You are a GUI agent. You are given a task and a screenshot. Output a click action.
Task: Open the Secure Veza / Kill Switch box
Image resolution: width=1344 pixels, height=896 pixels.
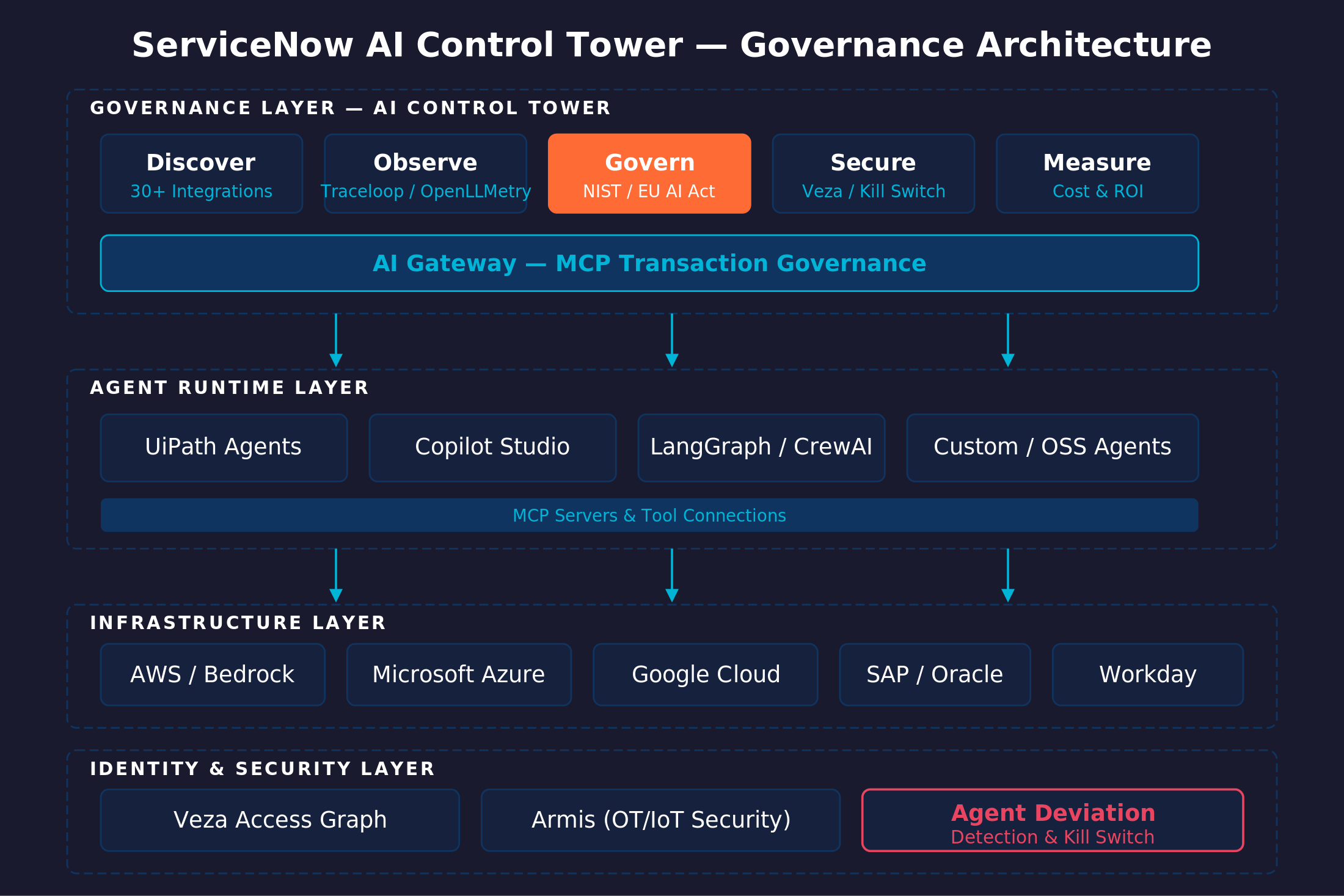click(874, 173)
